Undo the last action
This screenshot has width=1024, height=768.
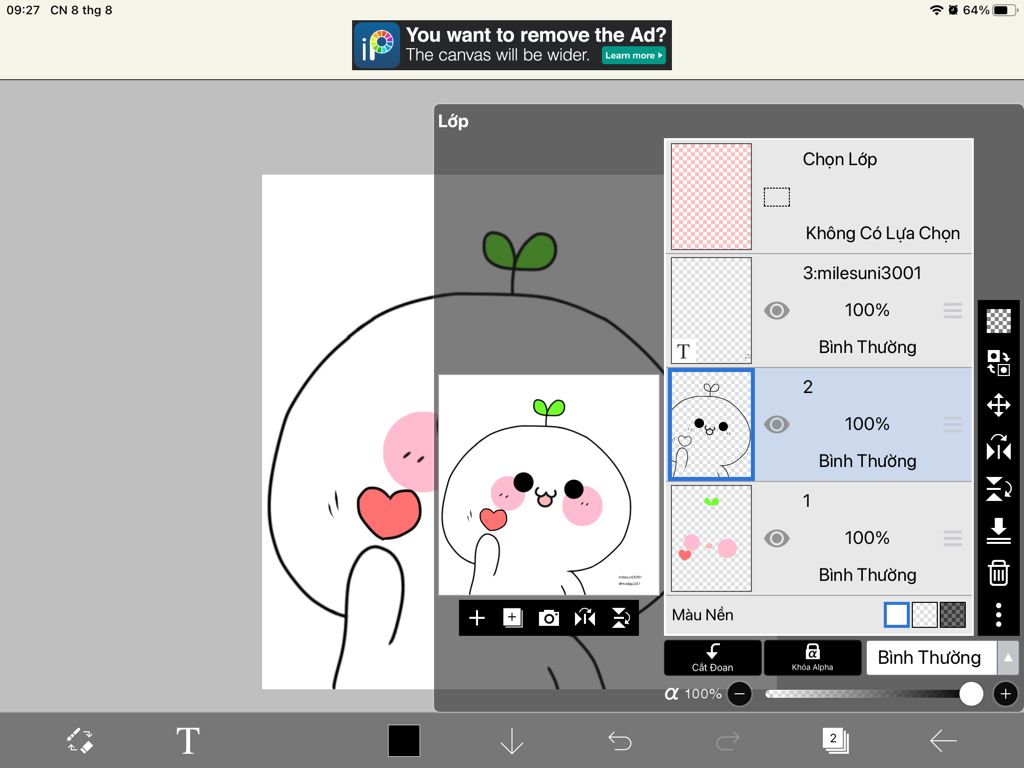620,741
